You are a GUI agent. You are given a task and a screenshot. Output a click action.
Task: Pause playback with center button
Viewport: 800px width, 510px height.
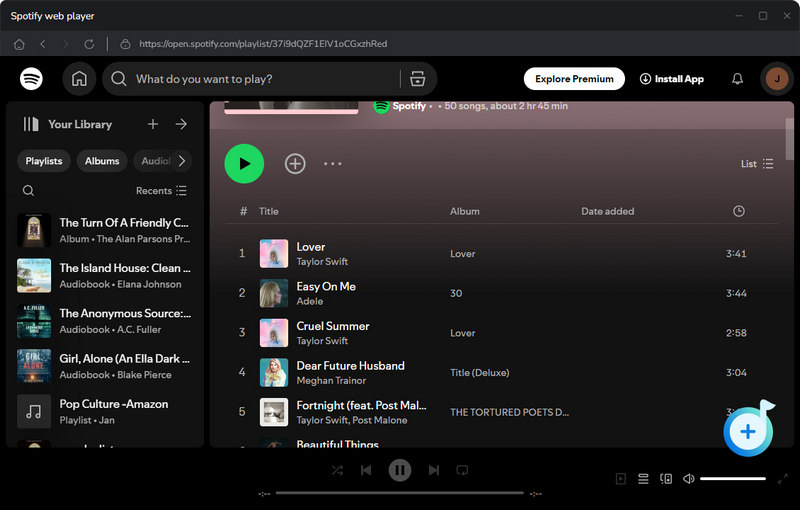tap(400, 470)
